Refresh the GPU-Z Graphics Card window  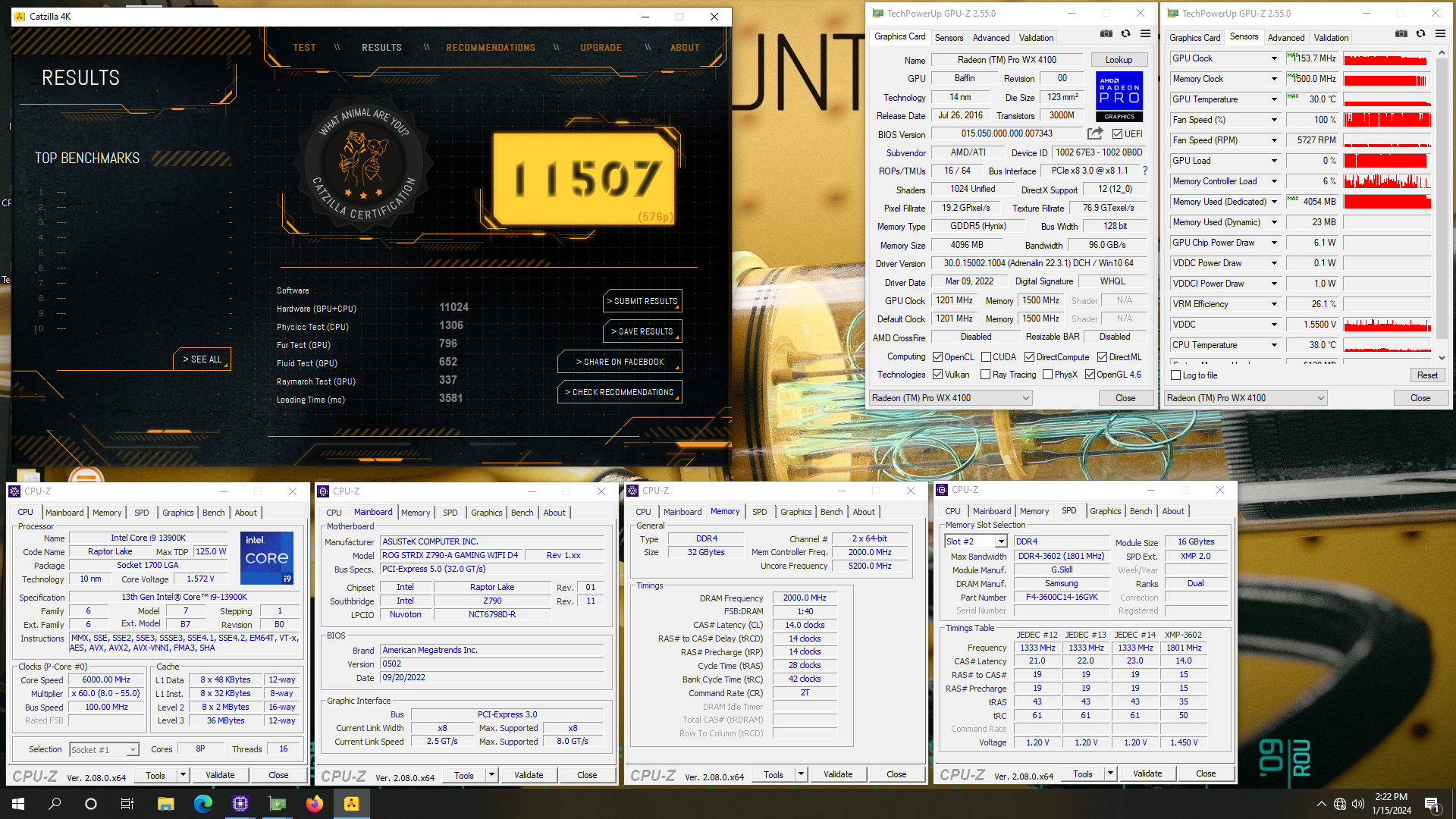point(1125,34)
